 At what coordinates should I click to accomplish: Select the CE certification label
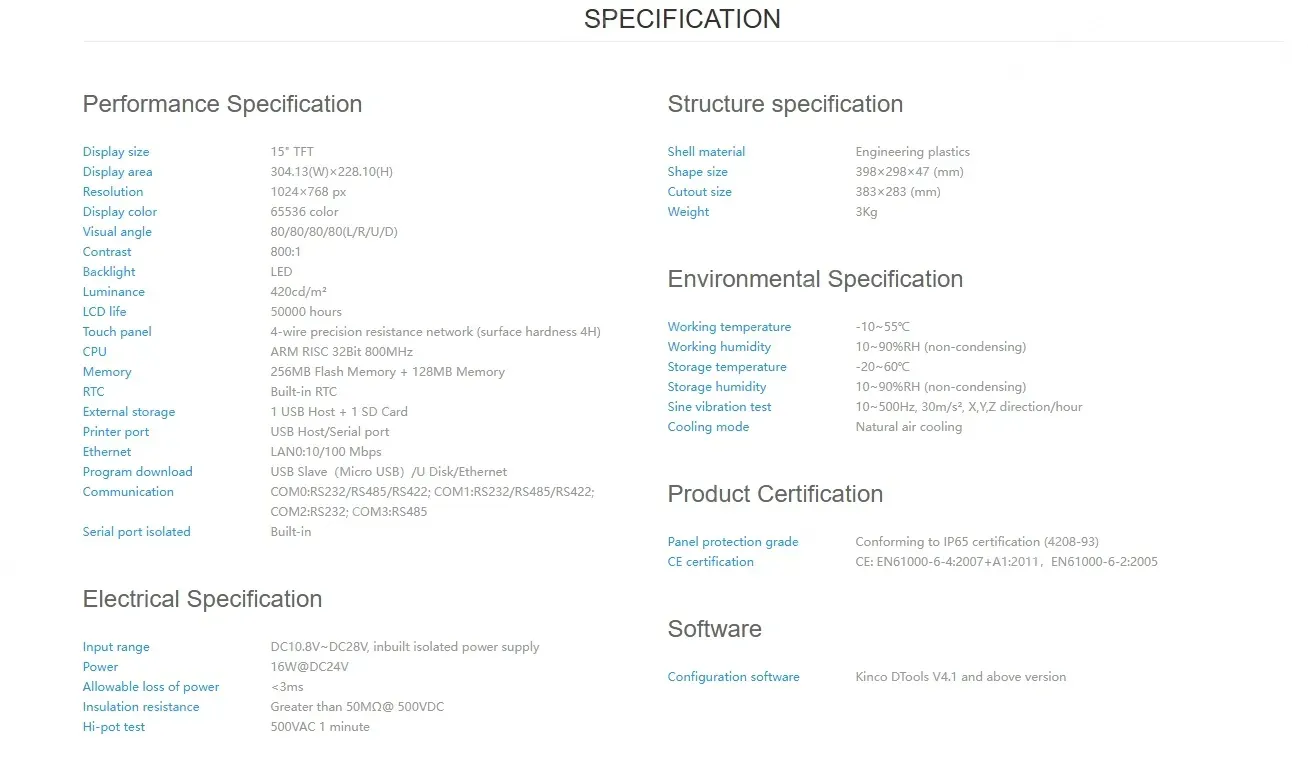710,562
